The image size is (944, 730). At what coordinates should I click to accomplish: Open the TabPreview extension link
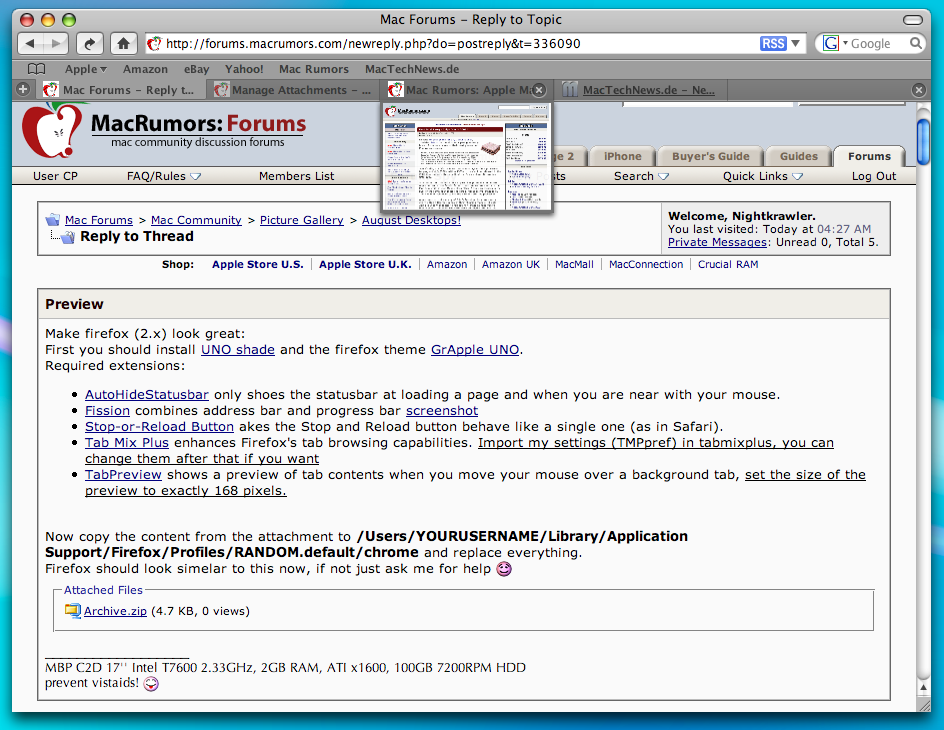pyautogui.click(x=123, y=474)
